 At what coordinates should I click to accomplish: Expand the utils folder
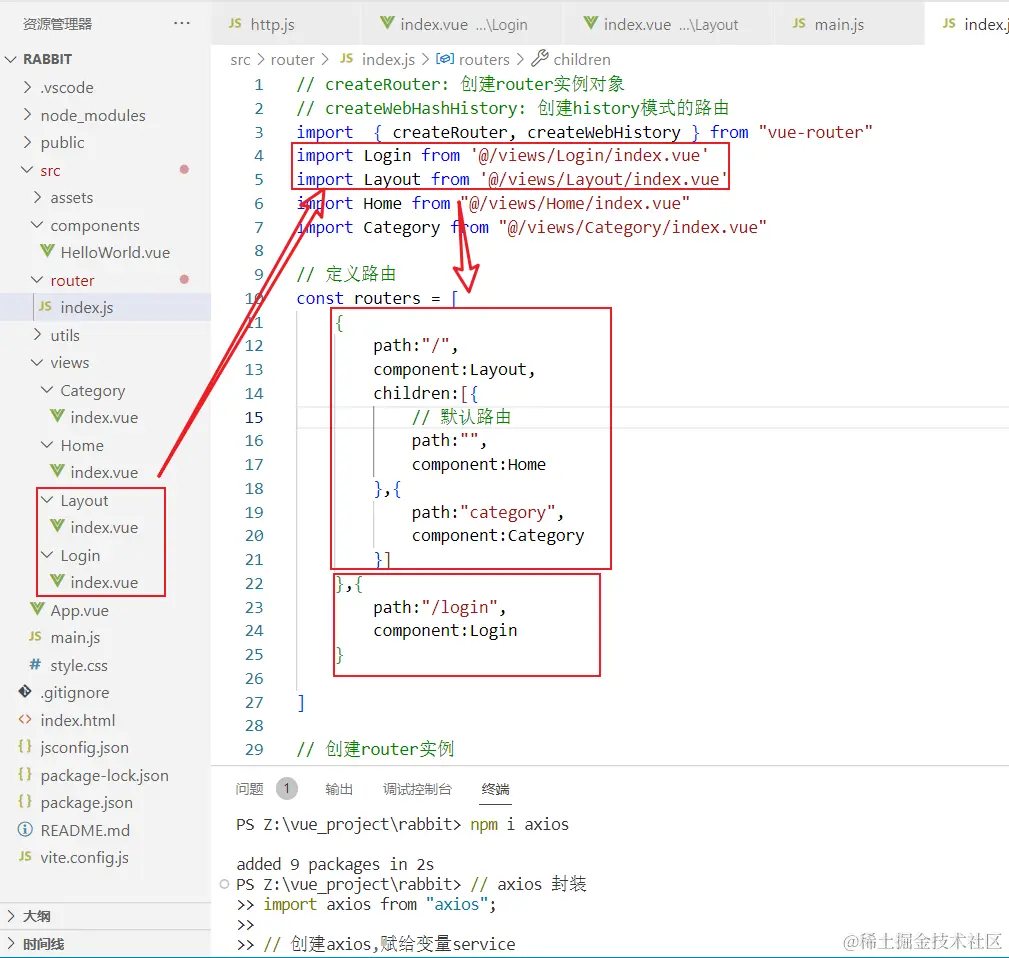(x=37, y=335)
